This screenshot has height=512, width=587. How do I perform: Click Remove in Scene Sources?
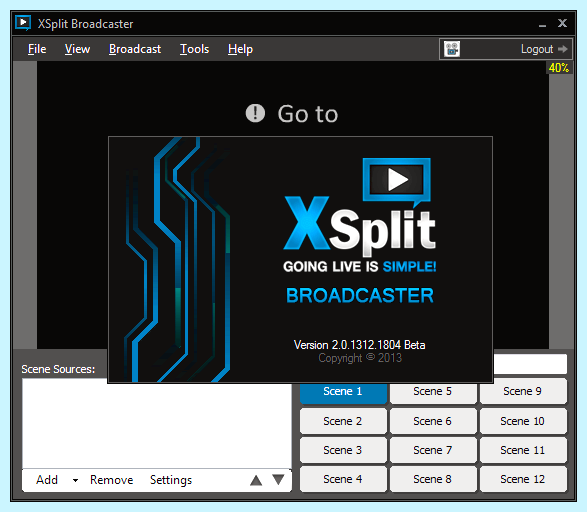[x=112, y=480]
